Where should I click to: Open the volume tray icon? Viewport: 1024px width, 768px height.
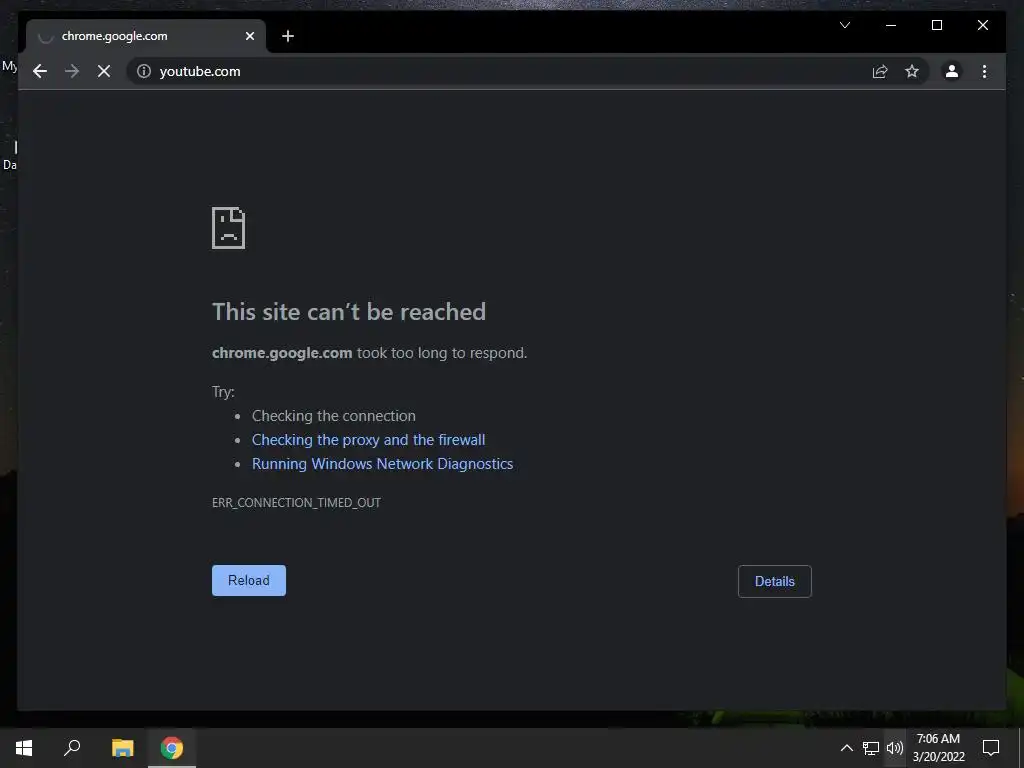coord(895,748)
